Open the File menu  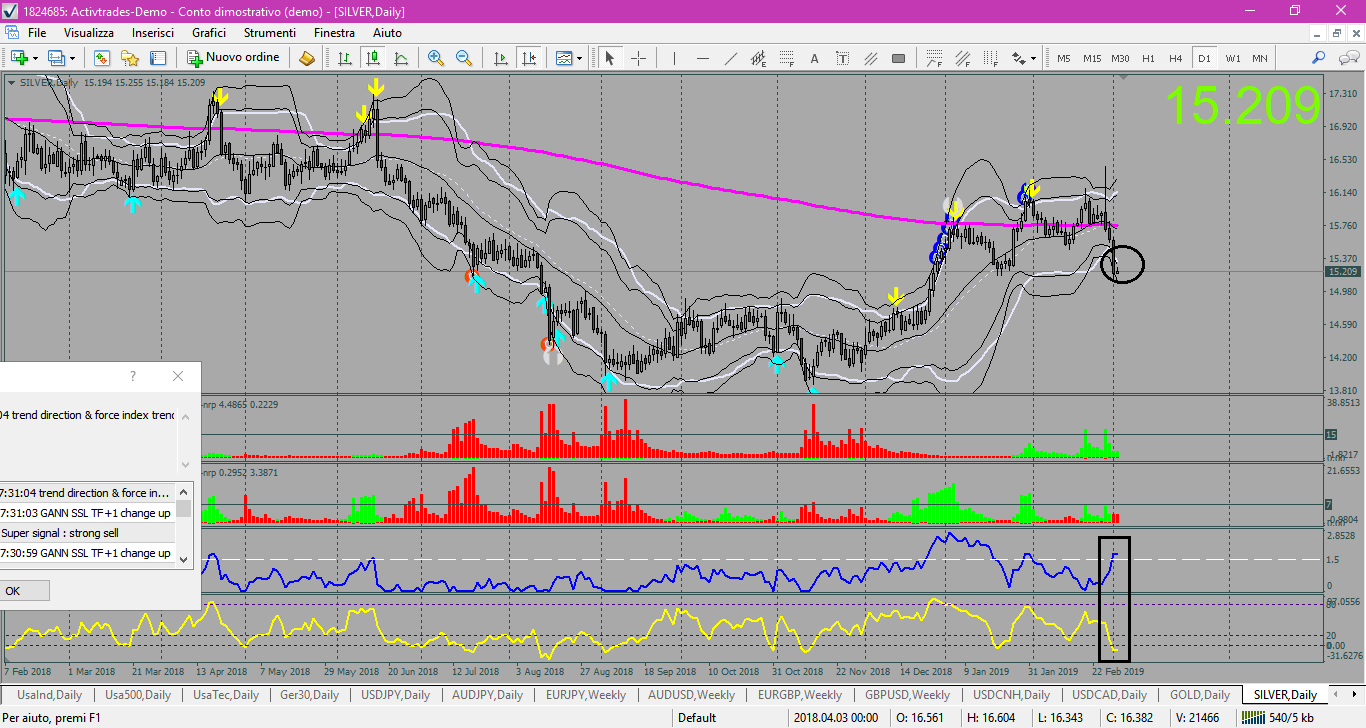coord(37,33)
